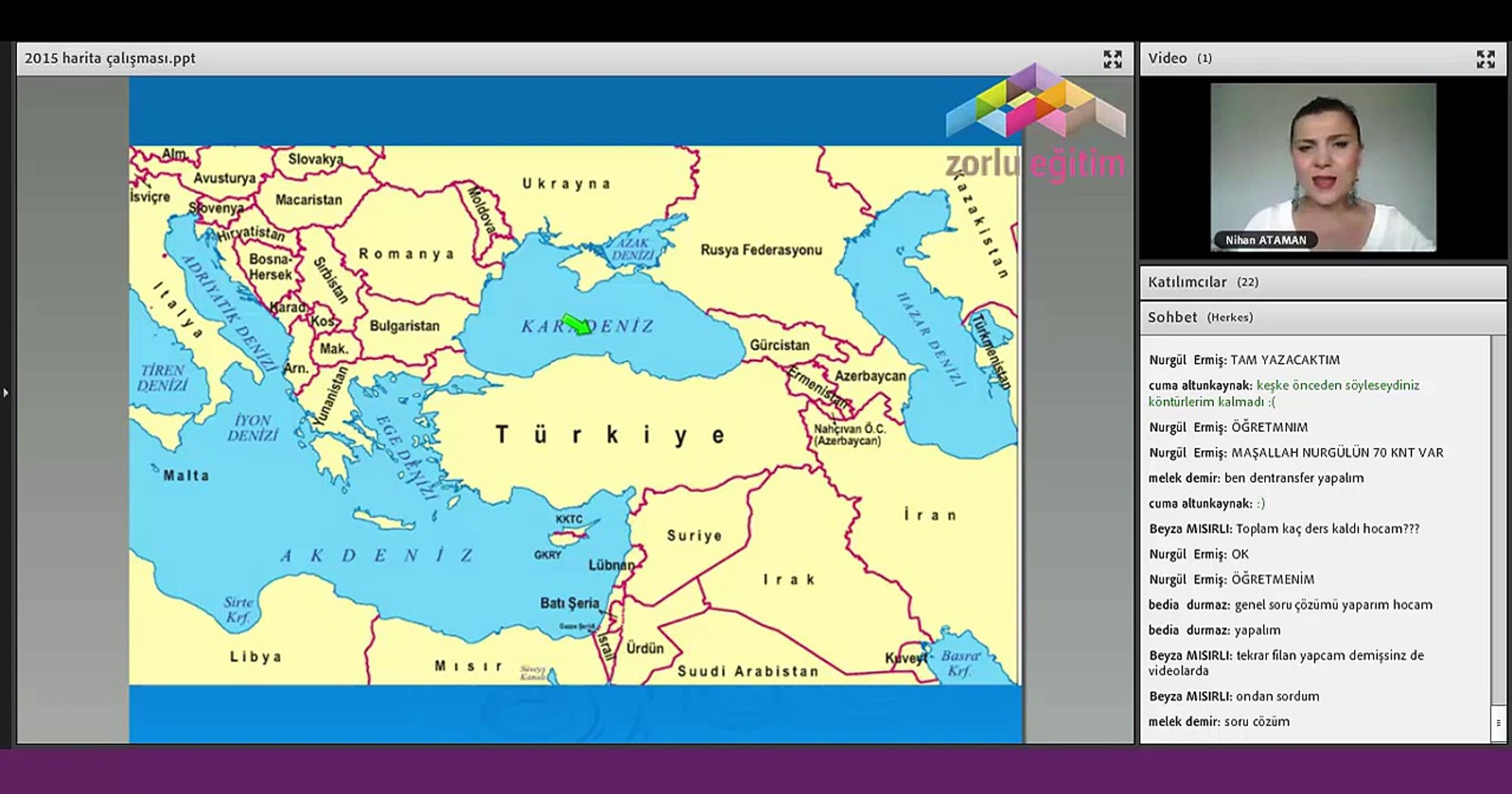The height and width of the screenshot is (794, 1512).
Task: Click chat scrollbar grip at bottom
Action: tap(1498, 723)
